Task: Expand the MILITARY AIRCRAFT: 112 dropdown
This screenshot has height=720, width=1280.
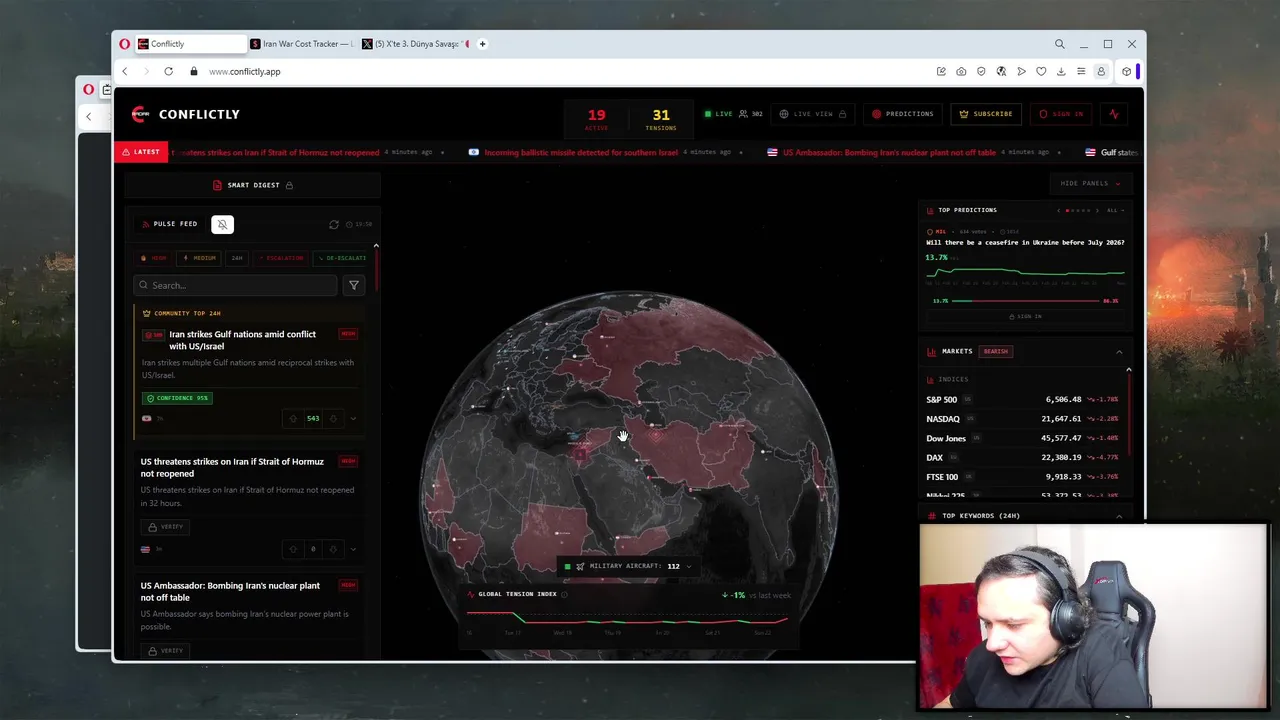Action: [x=628, y=566]
